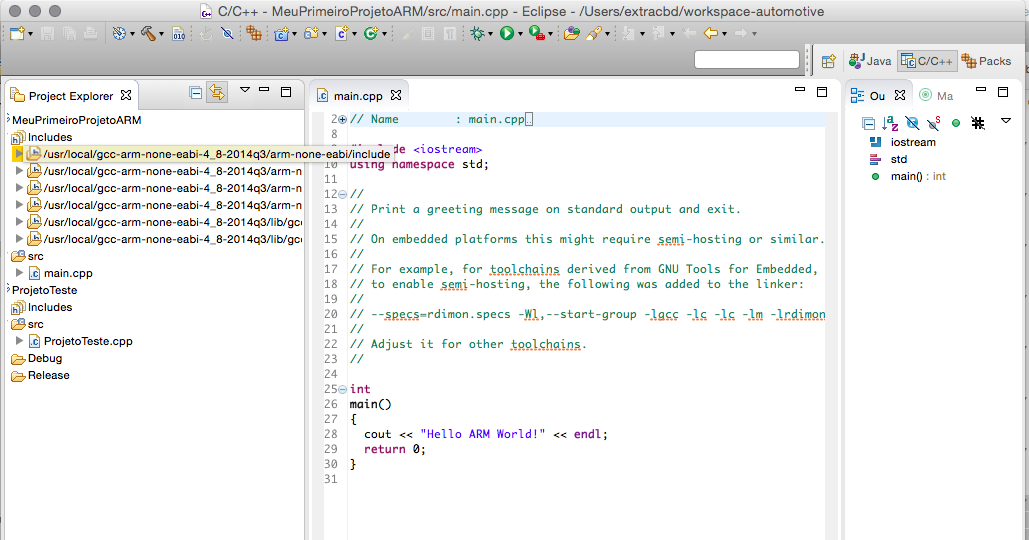Click the Manage Build Configurations icon

(119, 33)
